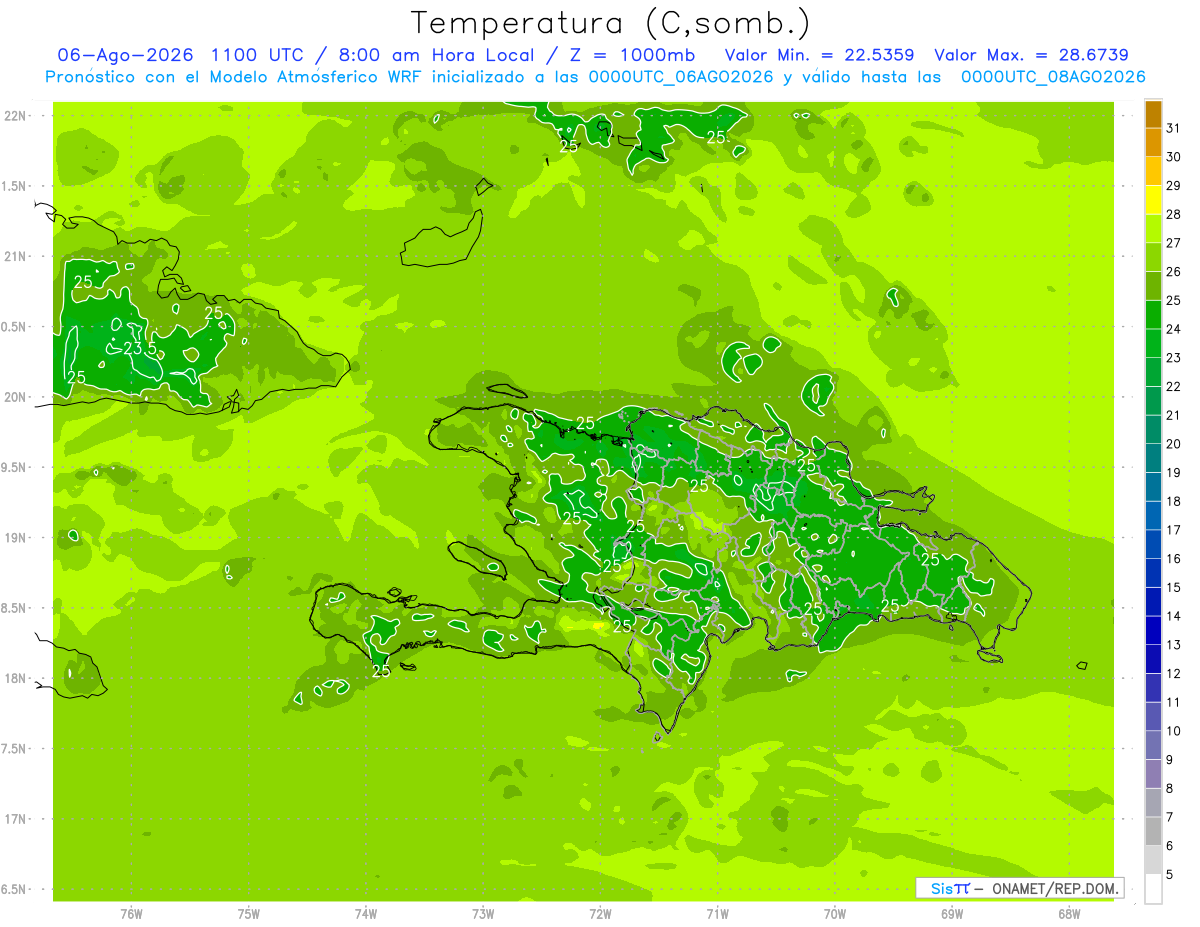Click the '73W' longitude axis label
Image resolution: width=1200 pixels, height=927 pixels.
483,914
